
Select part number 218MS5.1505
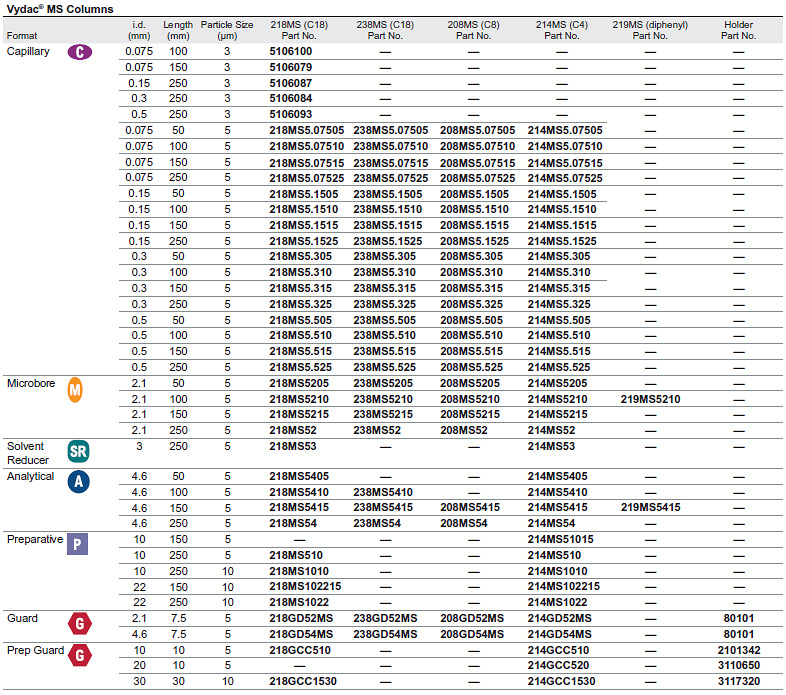[x=304, y=194]
